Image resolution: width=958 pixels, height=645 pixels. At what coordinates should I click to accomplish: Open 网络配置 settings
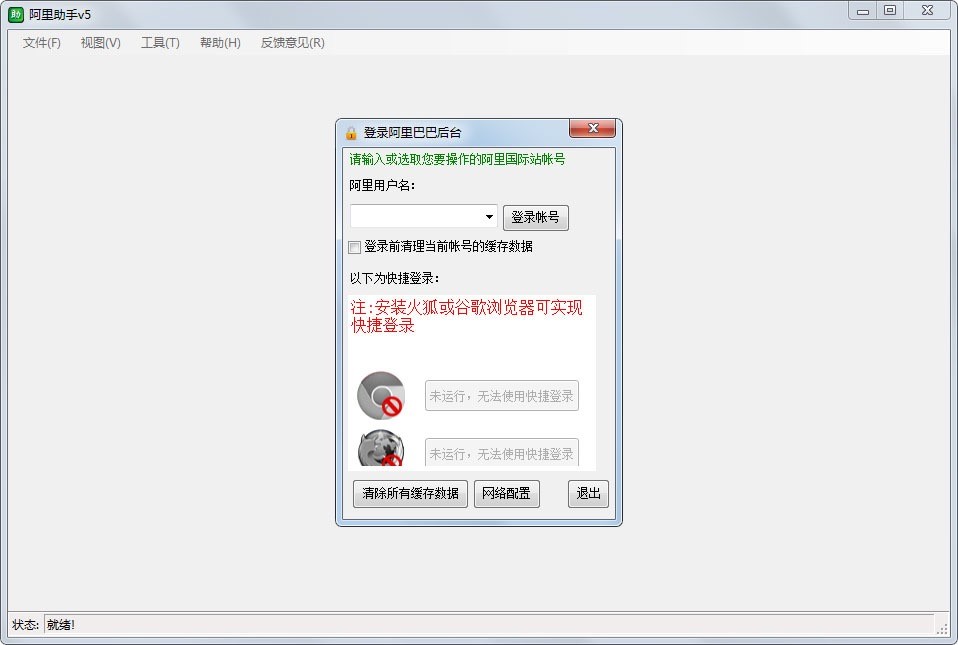506,494
